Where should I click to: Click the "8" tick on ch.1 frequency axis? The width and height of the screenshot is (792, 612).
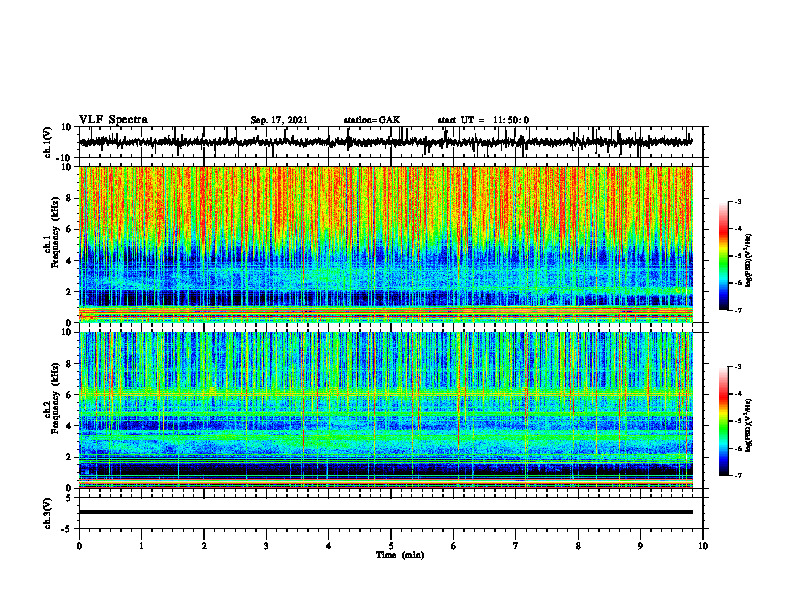coord(69,198)
